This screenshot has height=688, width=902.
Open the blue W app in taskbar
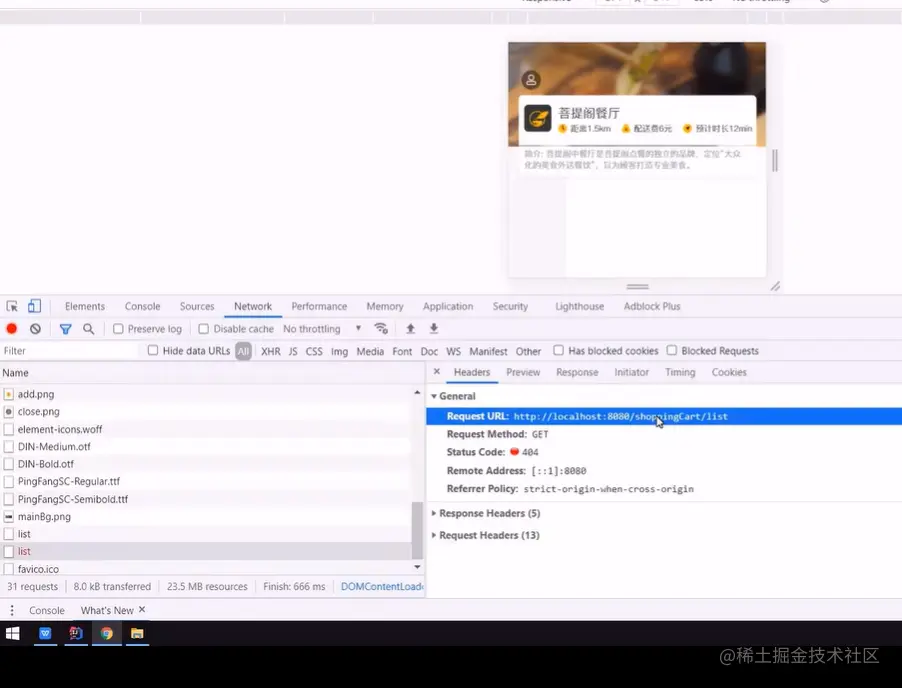(45, 633)
